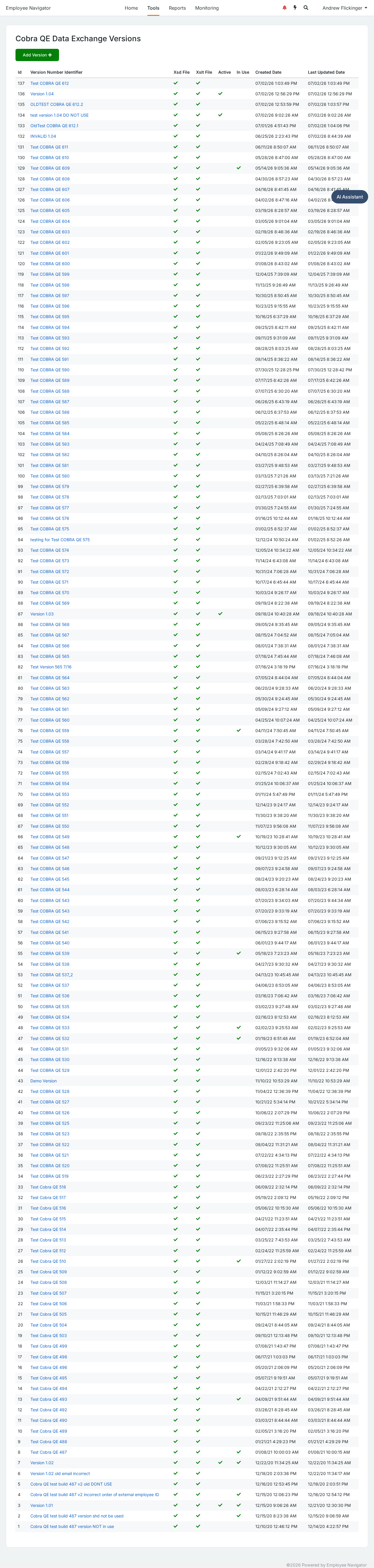Open the notifications bell icon
Screen dimensions: 374x1568
[x=284, y=8]
